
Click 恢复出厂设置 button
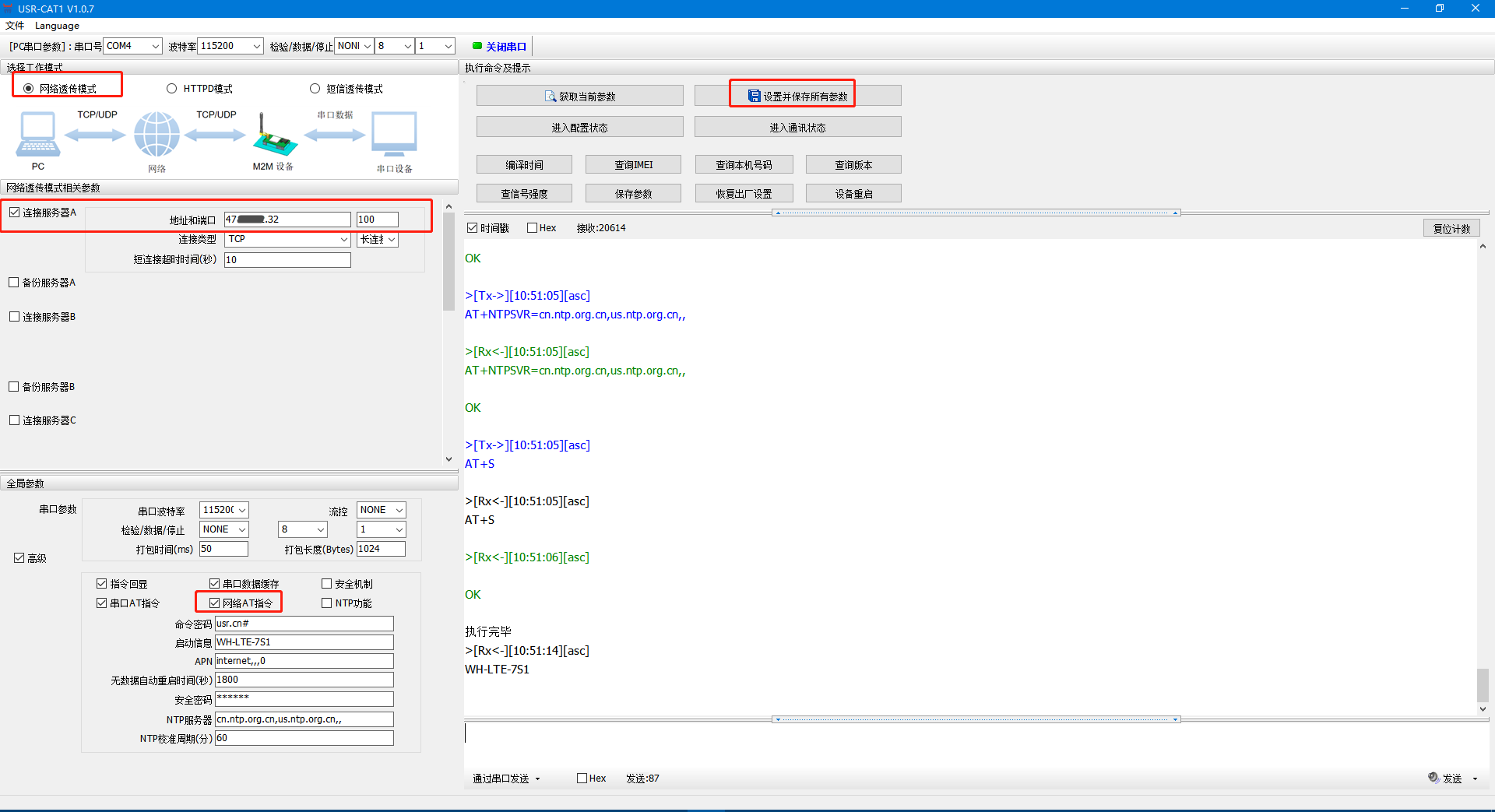pyautogui.click(x=744, y=193)
